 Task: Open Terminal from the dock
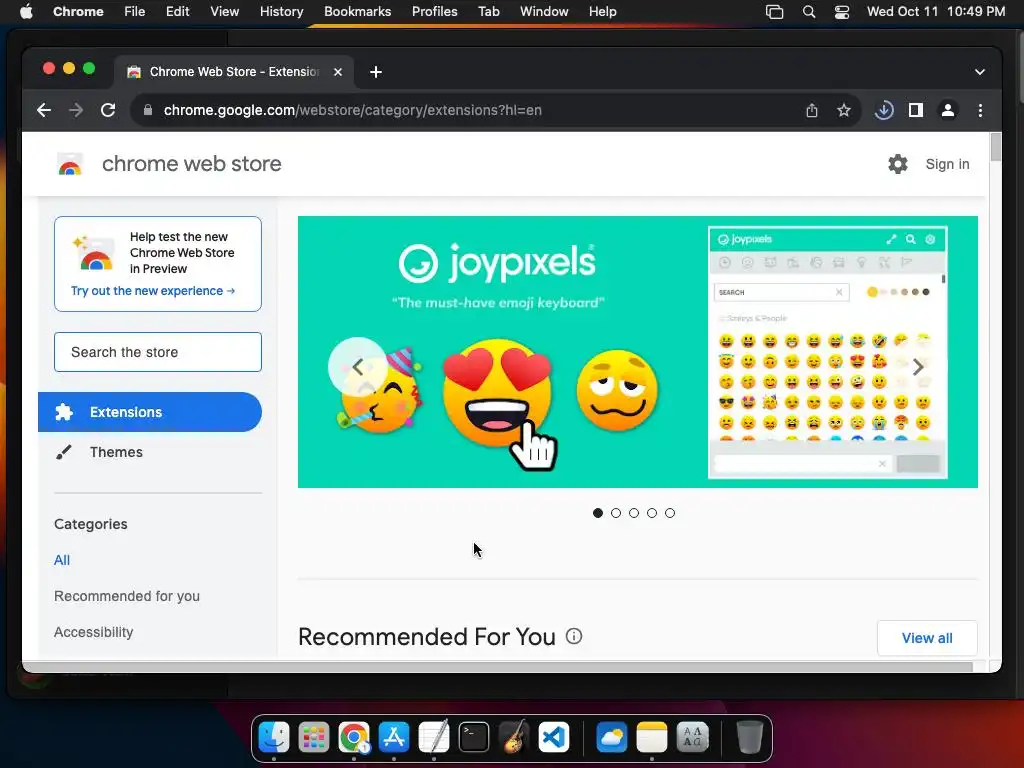[473, 737]
